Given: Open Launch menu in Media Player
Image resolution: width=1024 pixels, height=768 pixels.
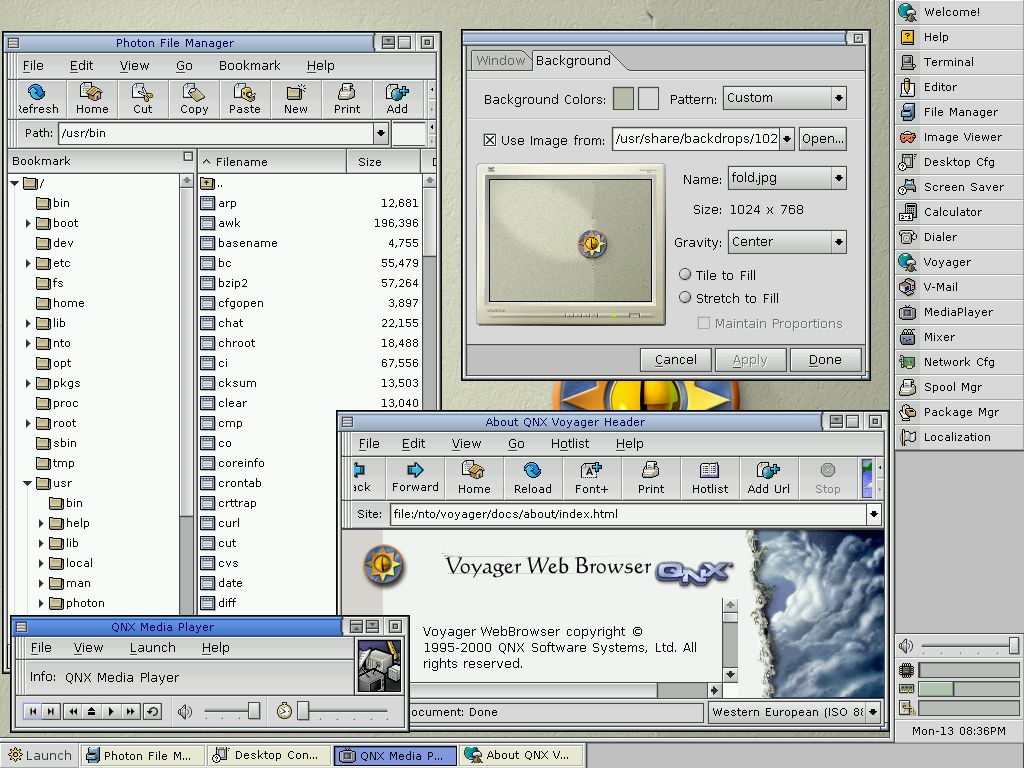Looking at the screenshot, I should [153, 647].
